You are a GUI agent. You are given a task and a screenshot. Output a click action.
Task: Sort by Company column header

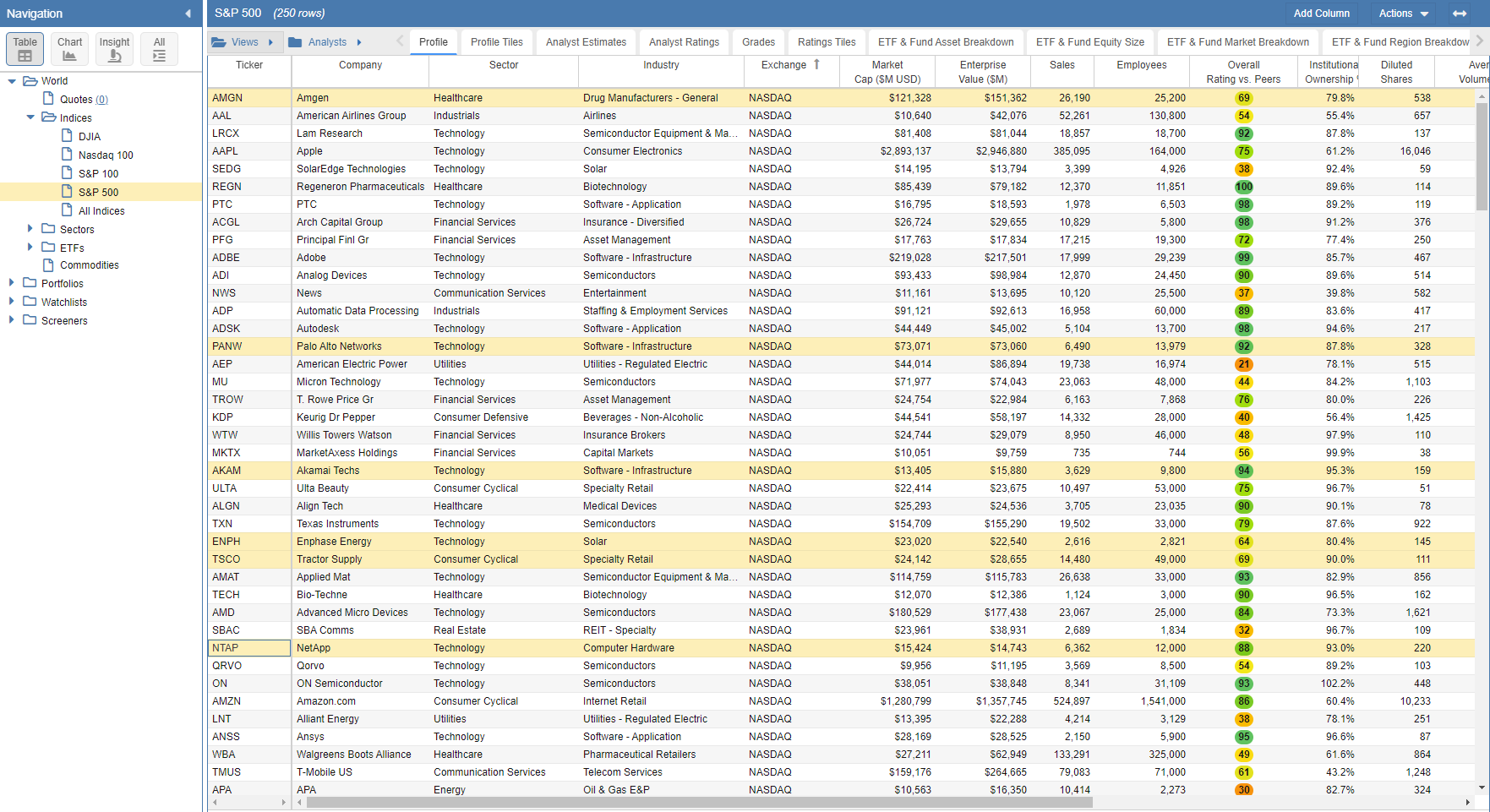coord(360,65)
